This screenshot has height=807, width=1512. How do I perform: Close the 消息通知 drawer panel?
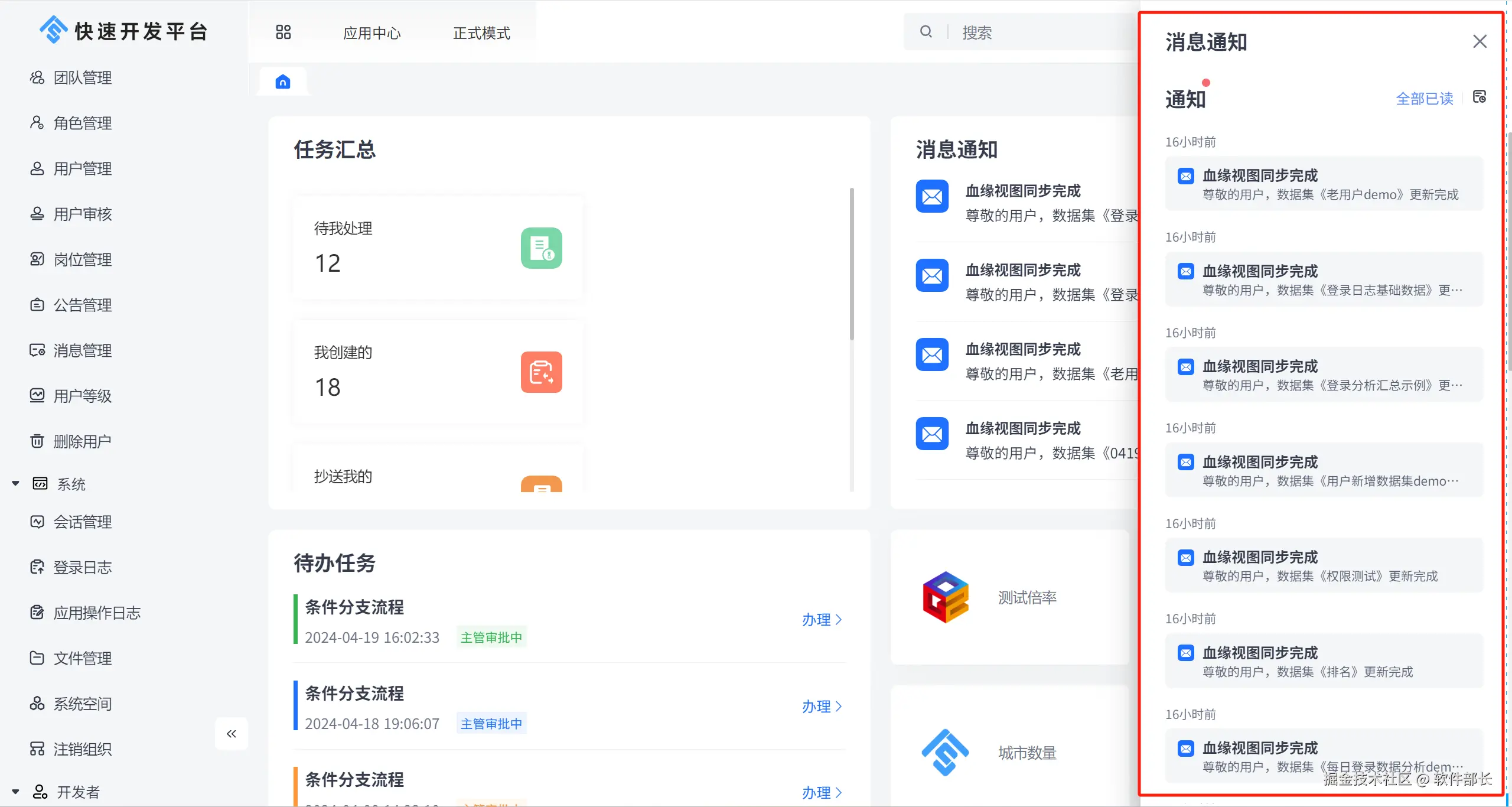pyautogui.click(x=1480, y=41)
